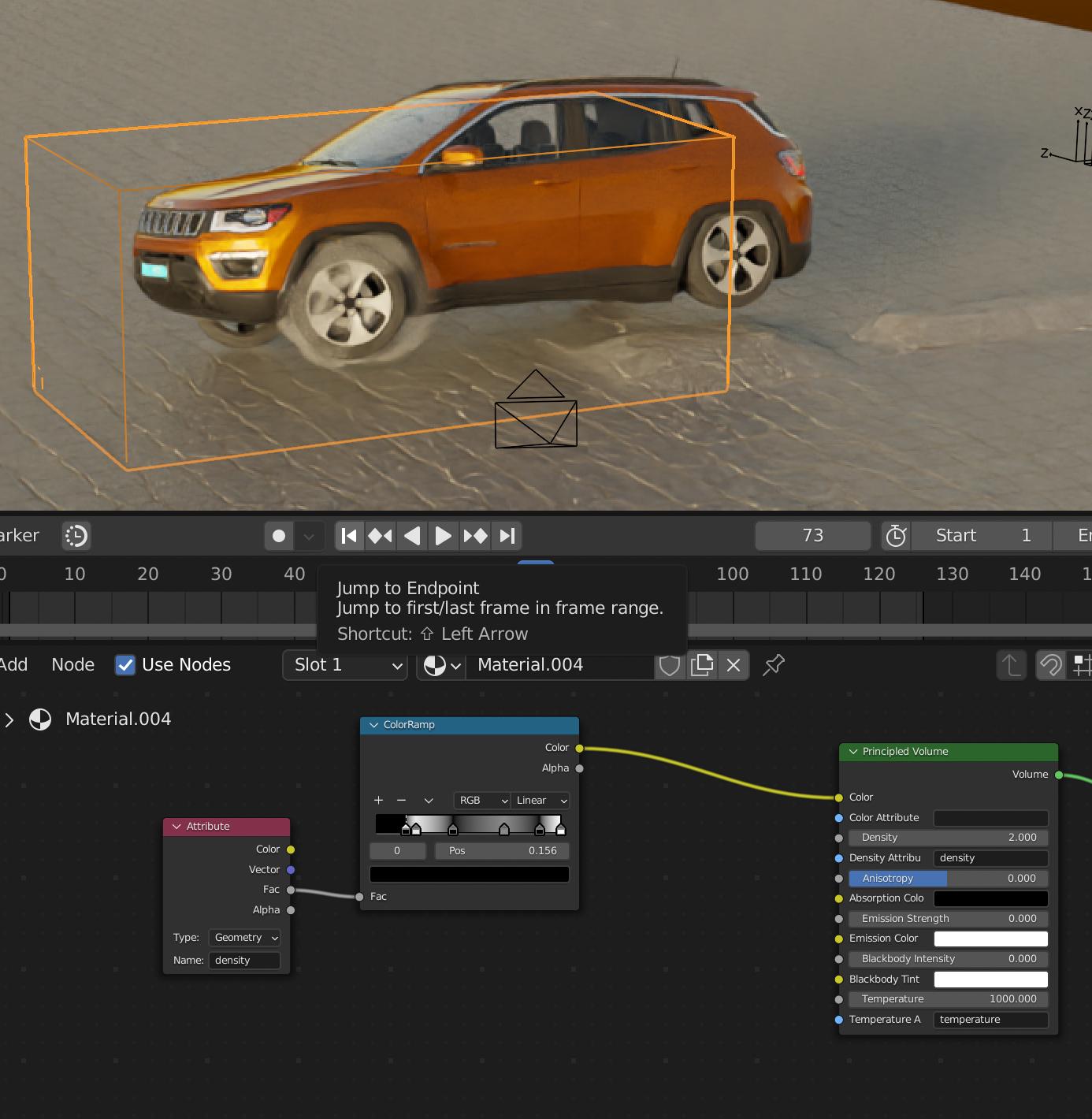This screenshot has height=1119, width=1092.
Task: Click the Anisotropy slider
Action: (949, 879)
